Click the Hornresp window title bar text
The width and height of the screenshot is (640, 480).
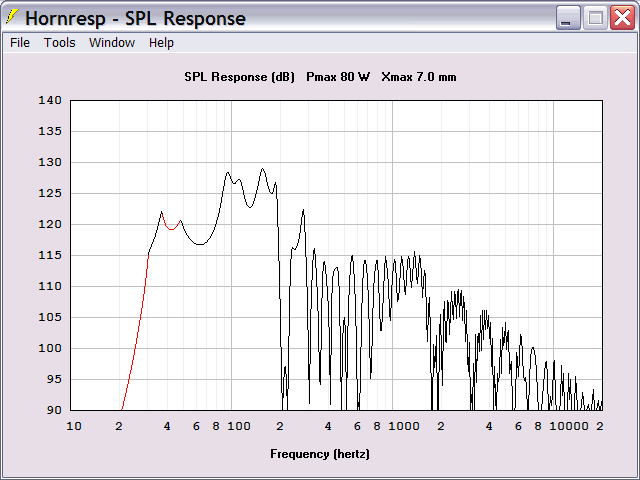pyautogui.click(x=136, y=18)
